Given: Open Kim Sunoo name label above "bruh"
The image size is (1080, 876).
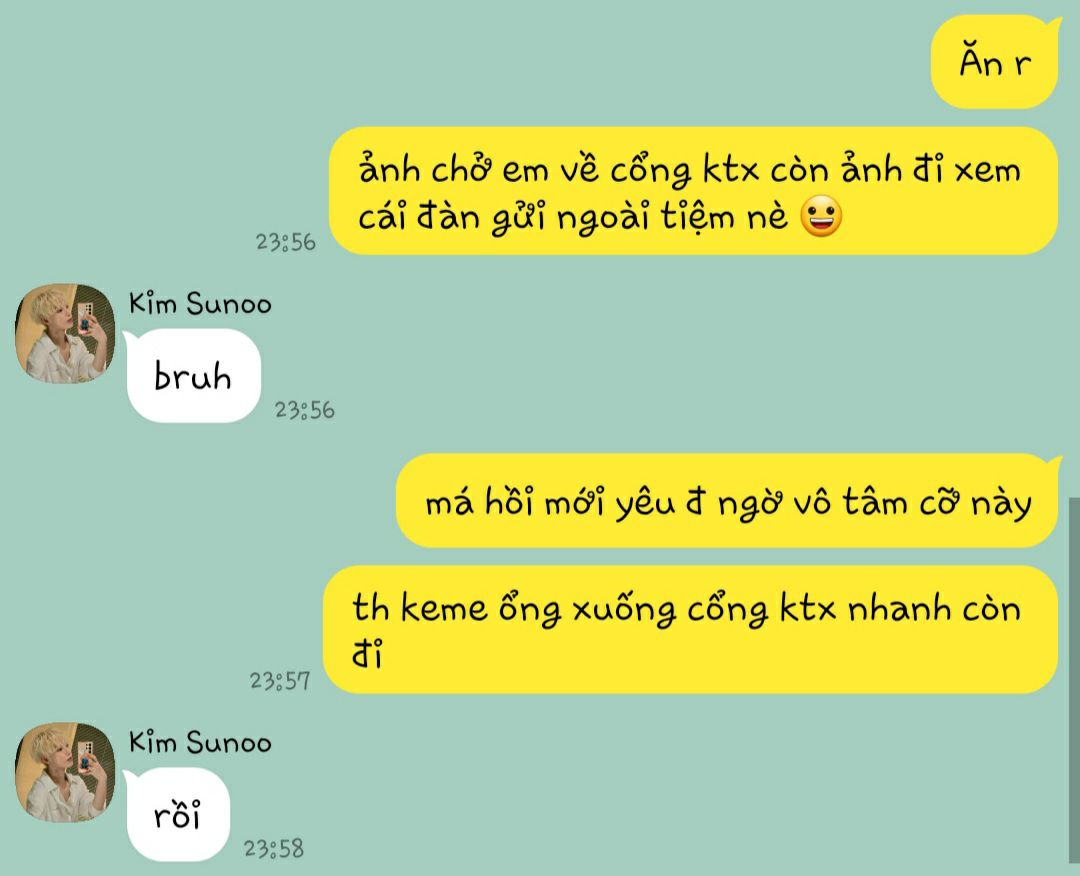Looking at the screenshot, I should pos(200,304).
